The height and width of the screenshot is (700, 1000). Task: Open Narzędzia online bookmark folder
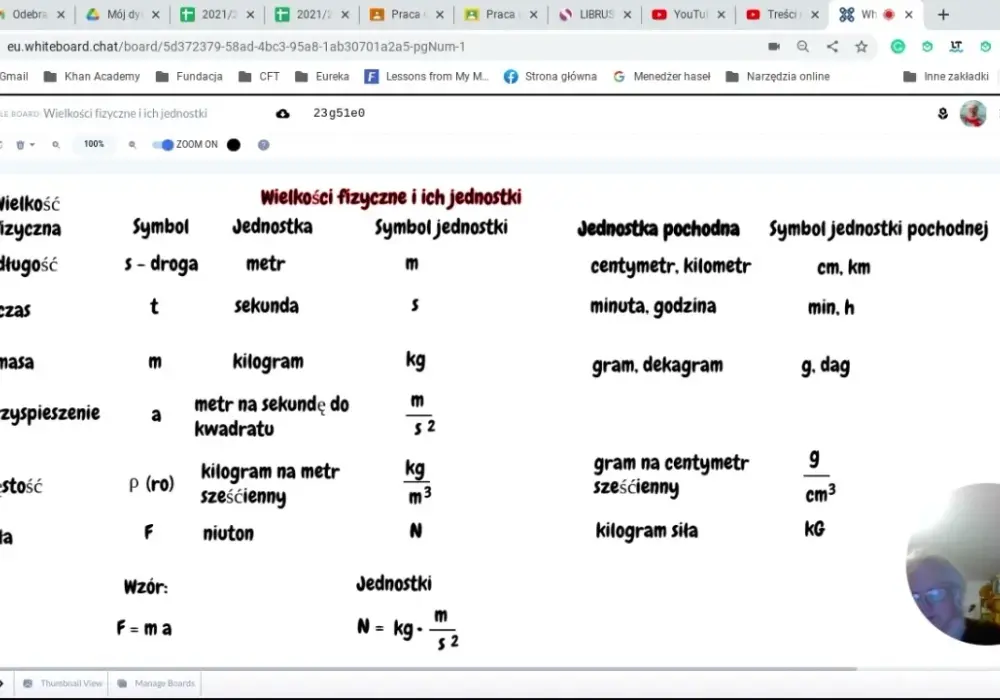[777, 77]
